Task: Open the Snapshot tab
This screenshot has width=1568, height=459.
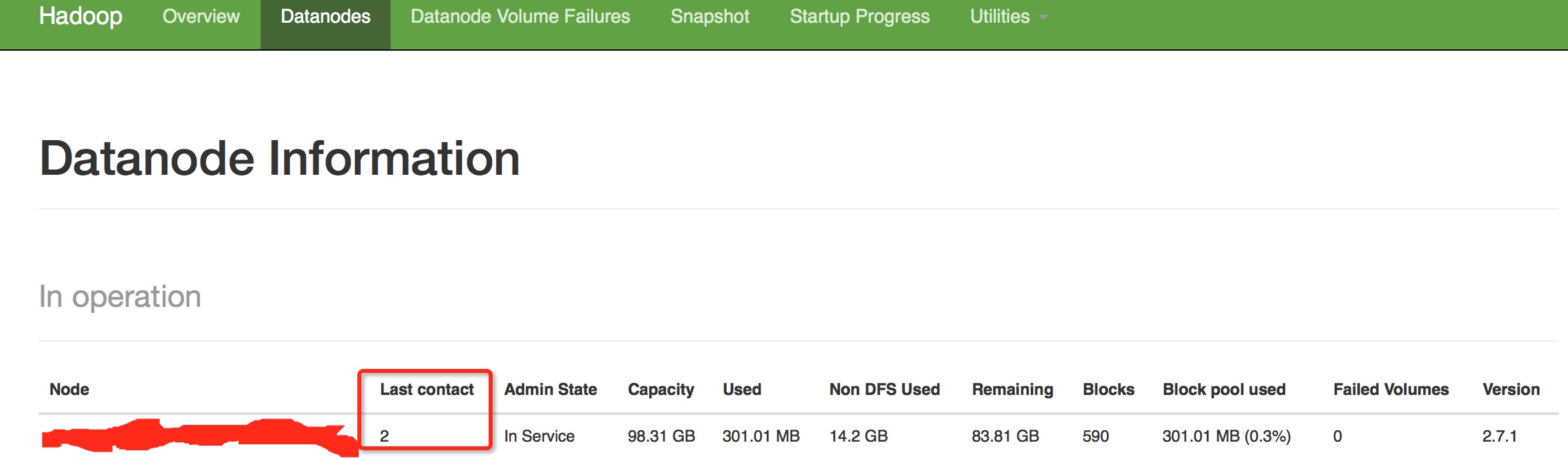Action: coord(710,16)
